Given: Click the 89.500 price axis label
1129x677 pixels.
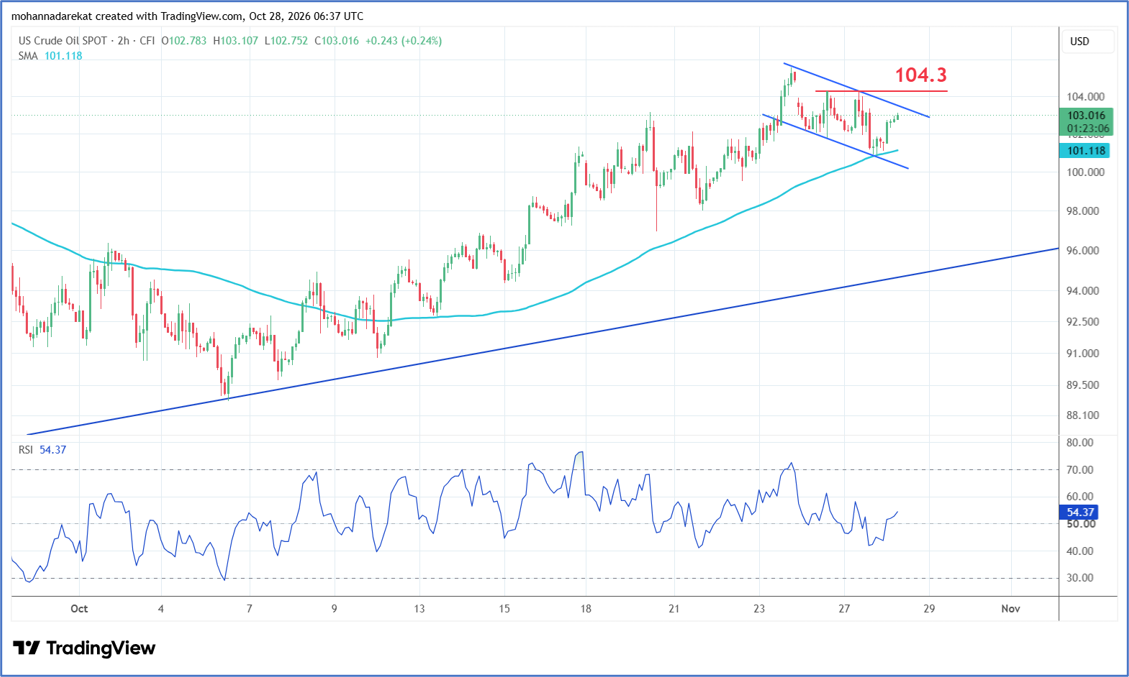Looking at the screenshot, I should point(1082,385).
